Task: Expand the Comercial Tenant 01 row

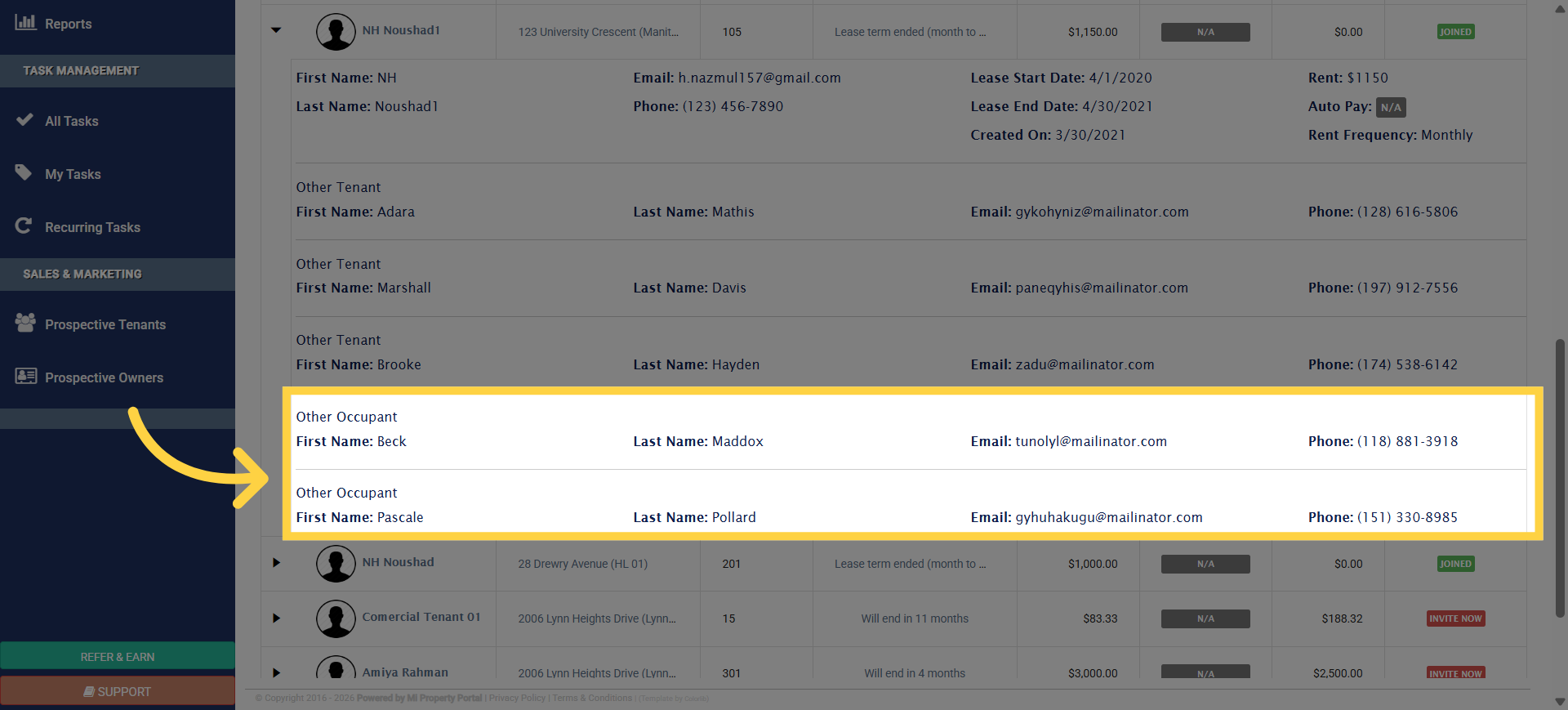Action: coord(276,618)
